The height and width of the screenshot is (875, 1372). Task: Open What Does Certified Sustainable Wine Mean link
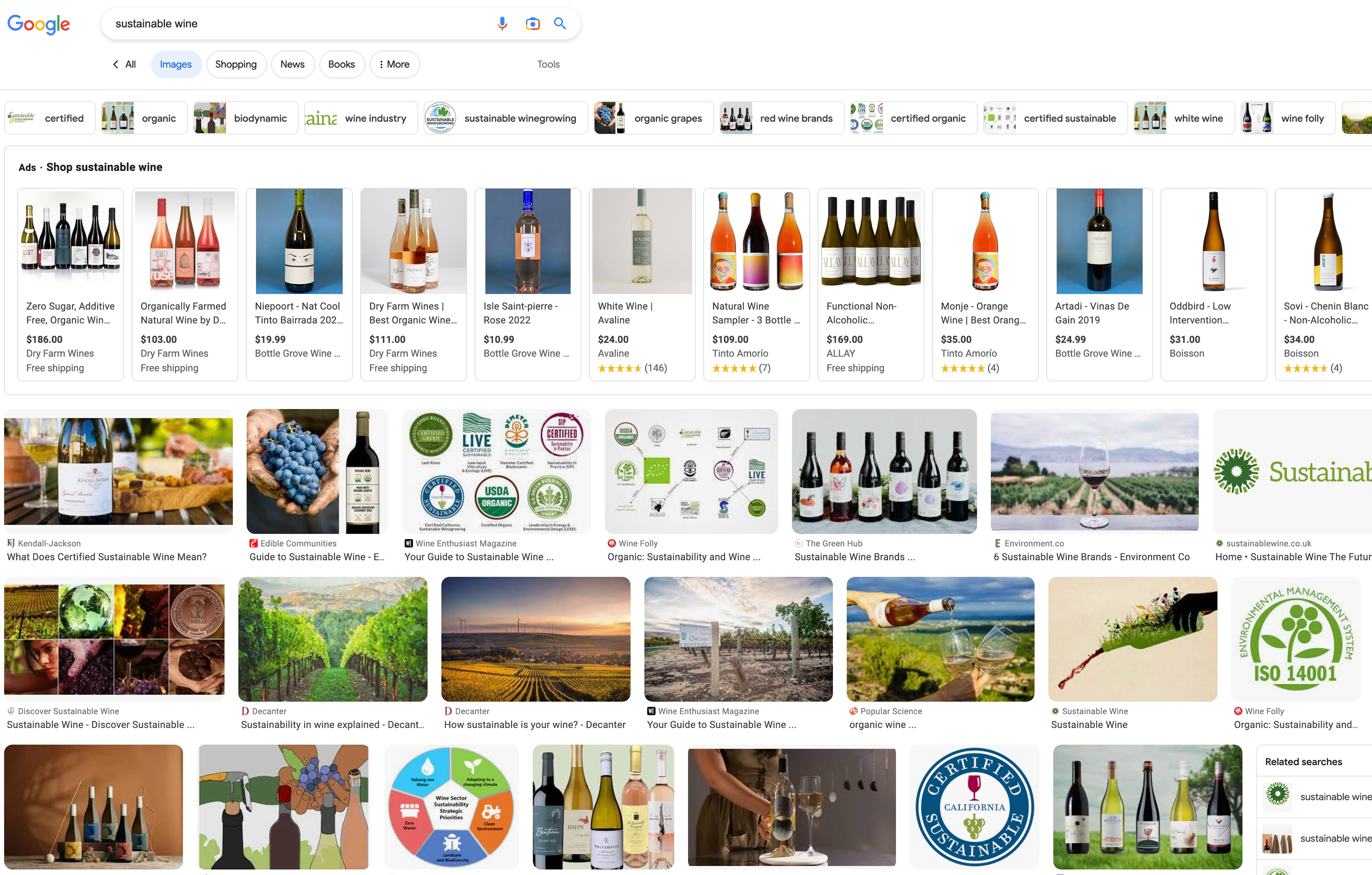tap(106, 557)
